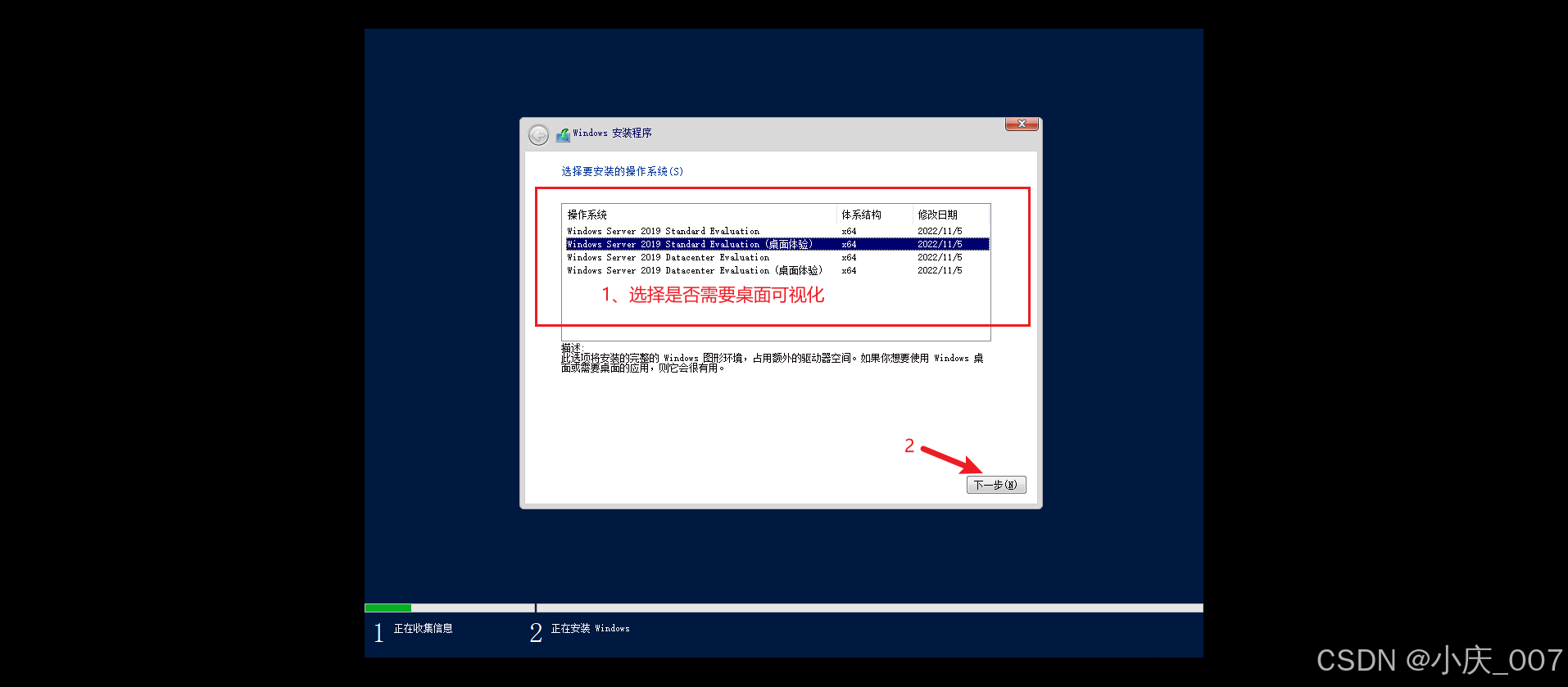Click the 体系结构 column header

874,215
